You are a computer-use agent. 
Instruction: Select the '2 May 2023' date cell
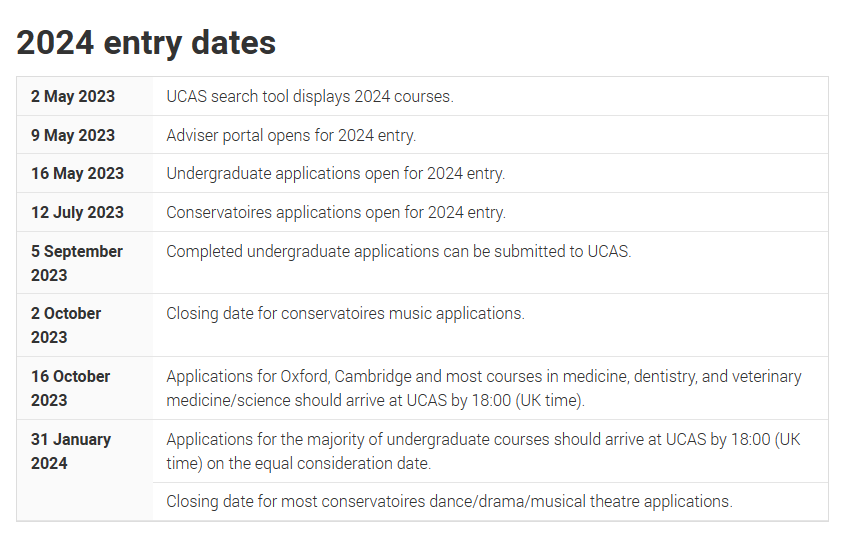[72, 97]
